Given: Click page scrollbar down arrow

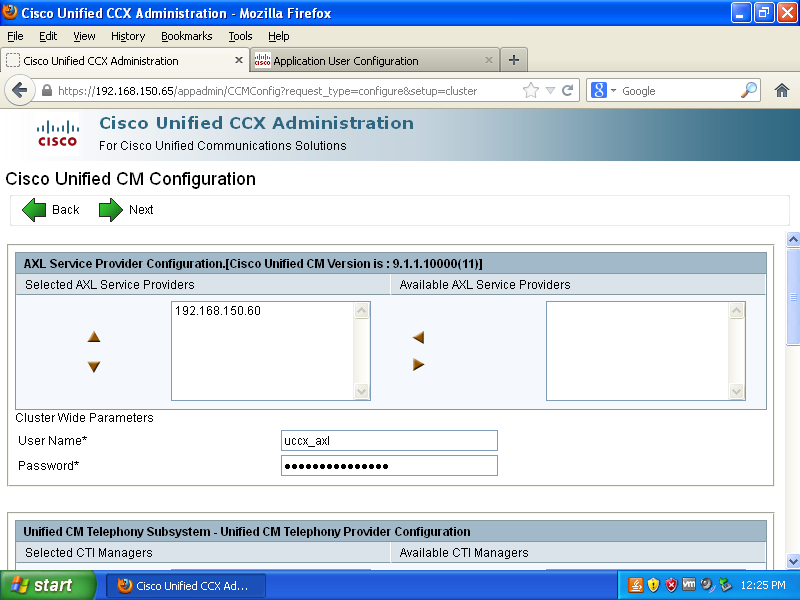Looking at the screenshot, I should point(793,561).
